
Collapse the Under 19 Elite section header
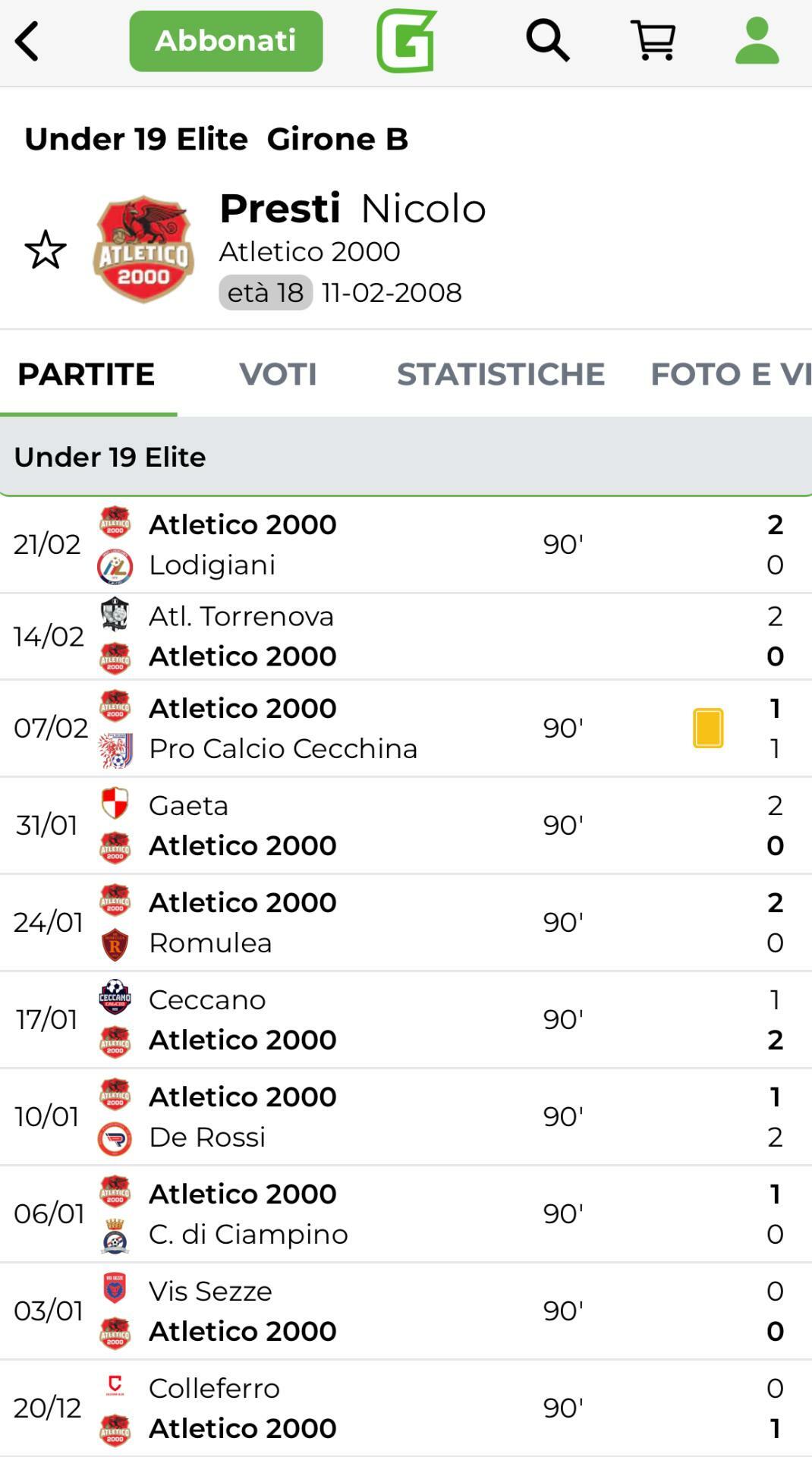(406, 457)
